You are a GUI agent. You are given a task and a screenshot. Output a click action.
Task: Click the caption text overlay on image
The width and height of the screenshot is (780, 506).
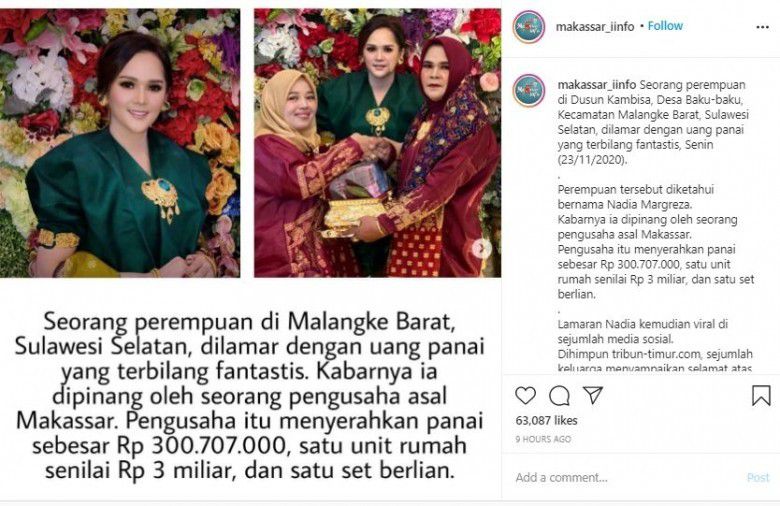[x=249, y=396]
